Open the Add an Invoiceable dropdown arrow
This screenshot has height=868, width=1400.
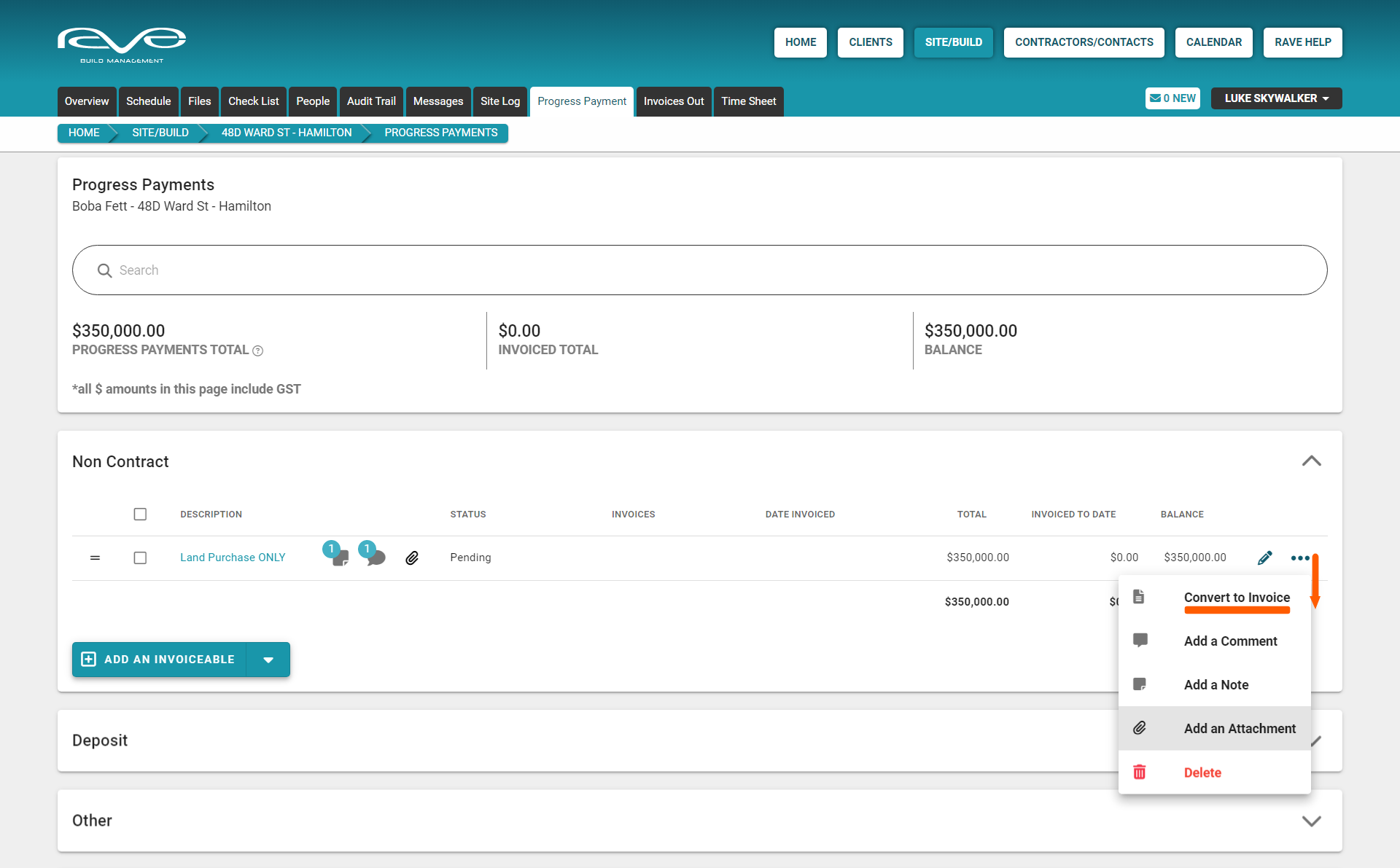point(268,660)
